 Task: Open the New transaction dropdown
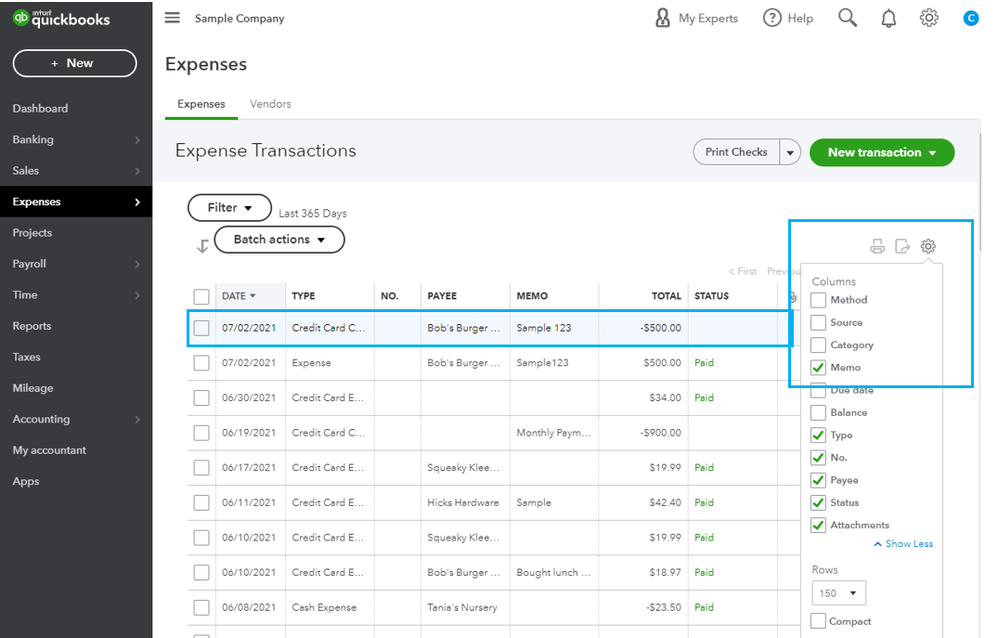882,152
